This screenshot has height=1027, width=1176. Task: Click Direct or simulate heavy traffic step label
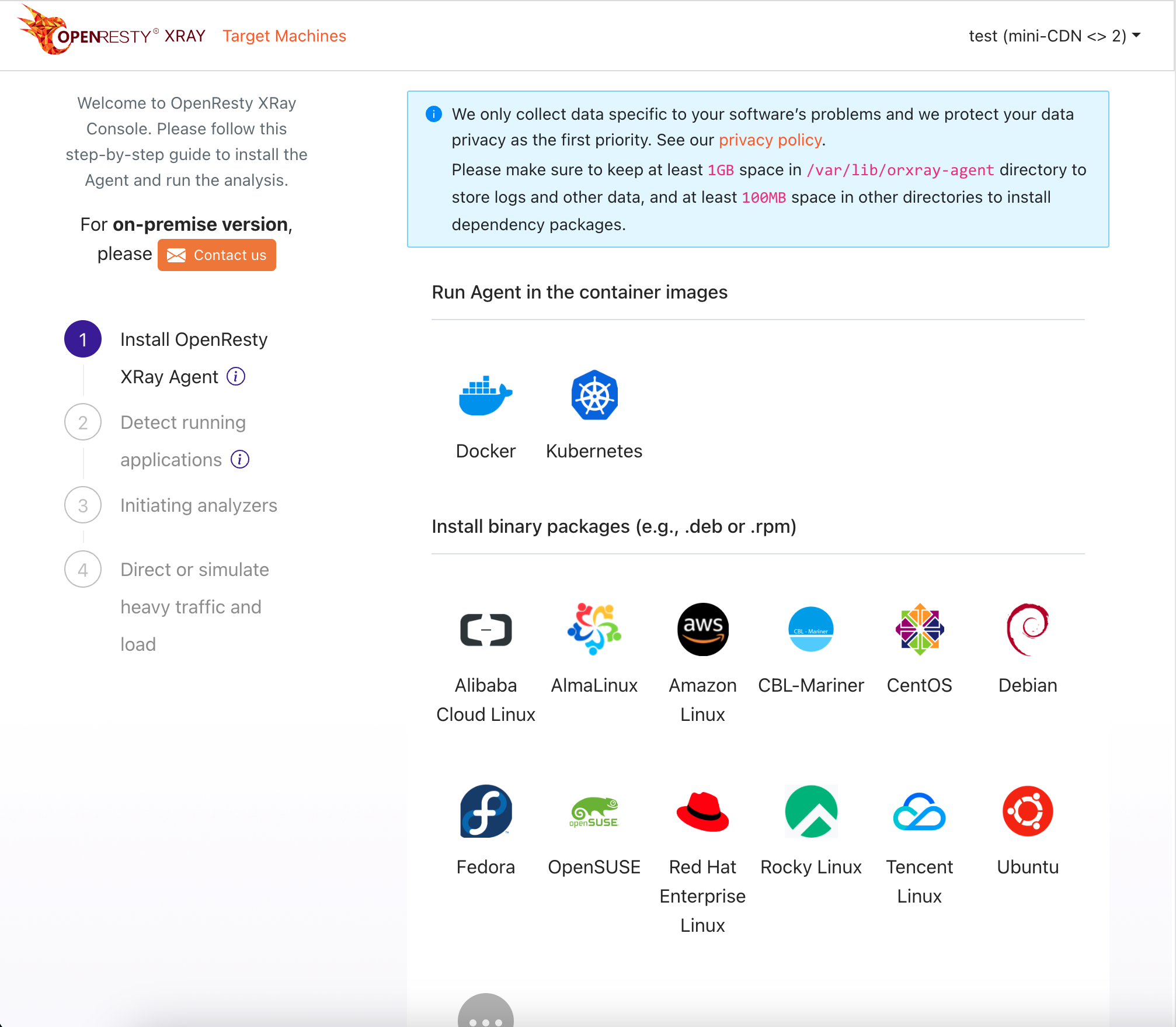click(194, 607)
